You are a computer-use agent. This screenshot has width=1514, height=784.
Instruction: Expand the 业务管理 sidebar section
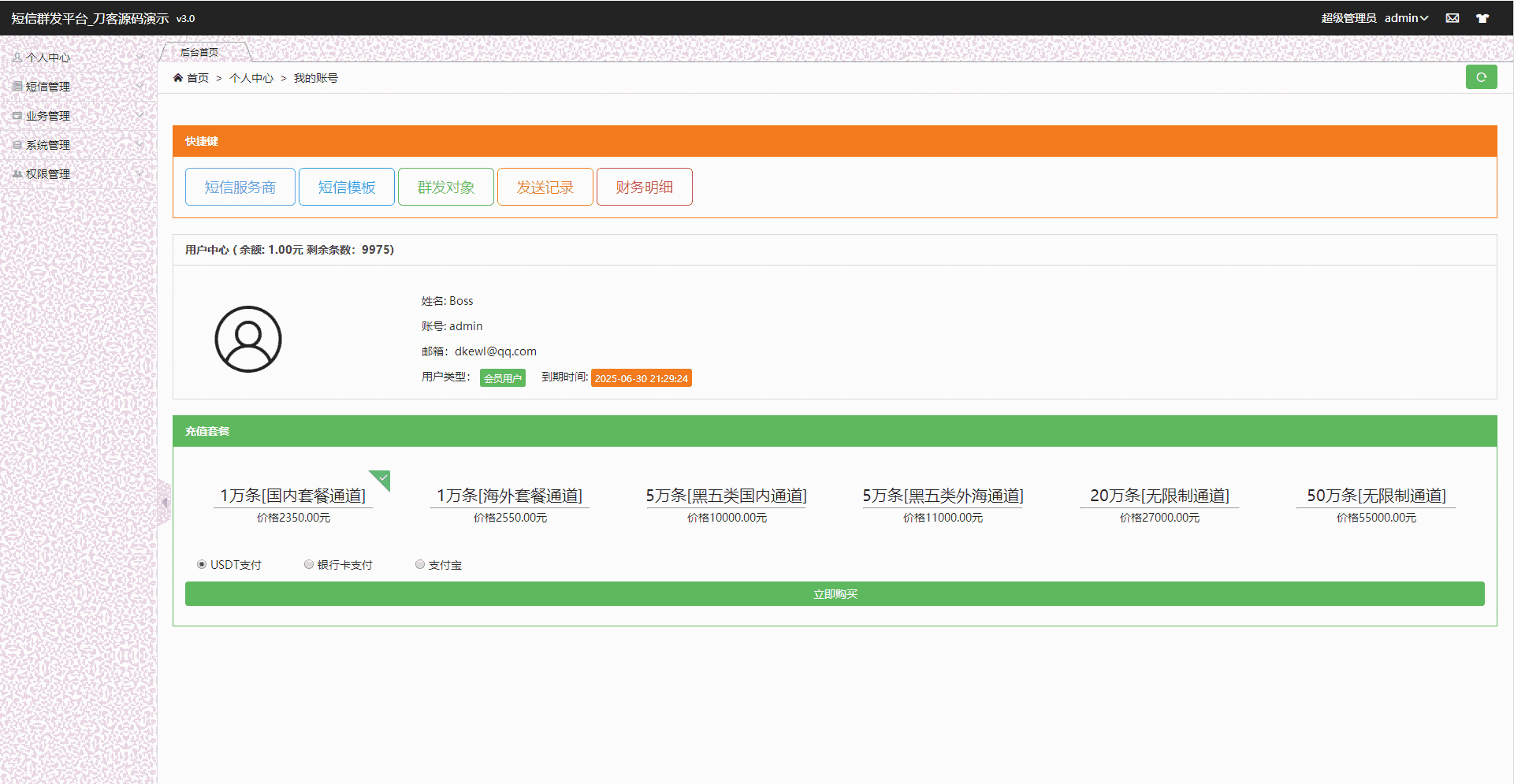click(x=48, y=116)
